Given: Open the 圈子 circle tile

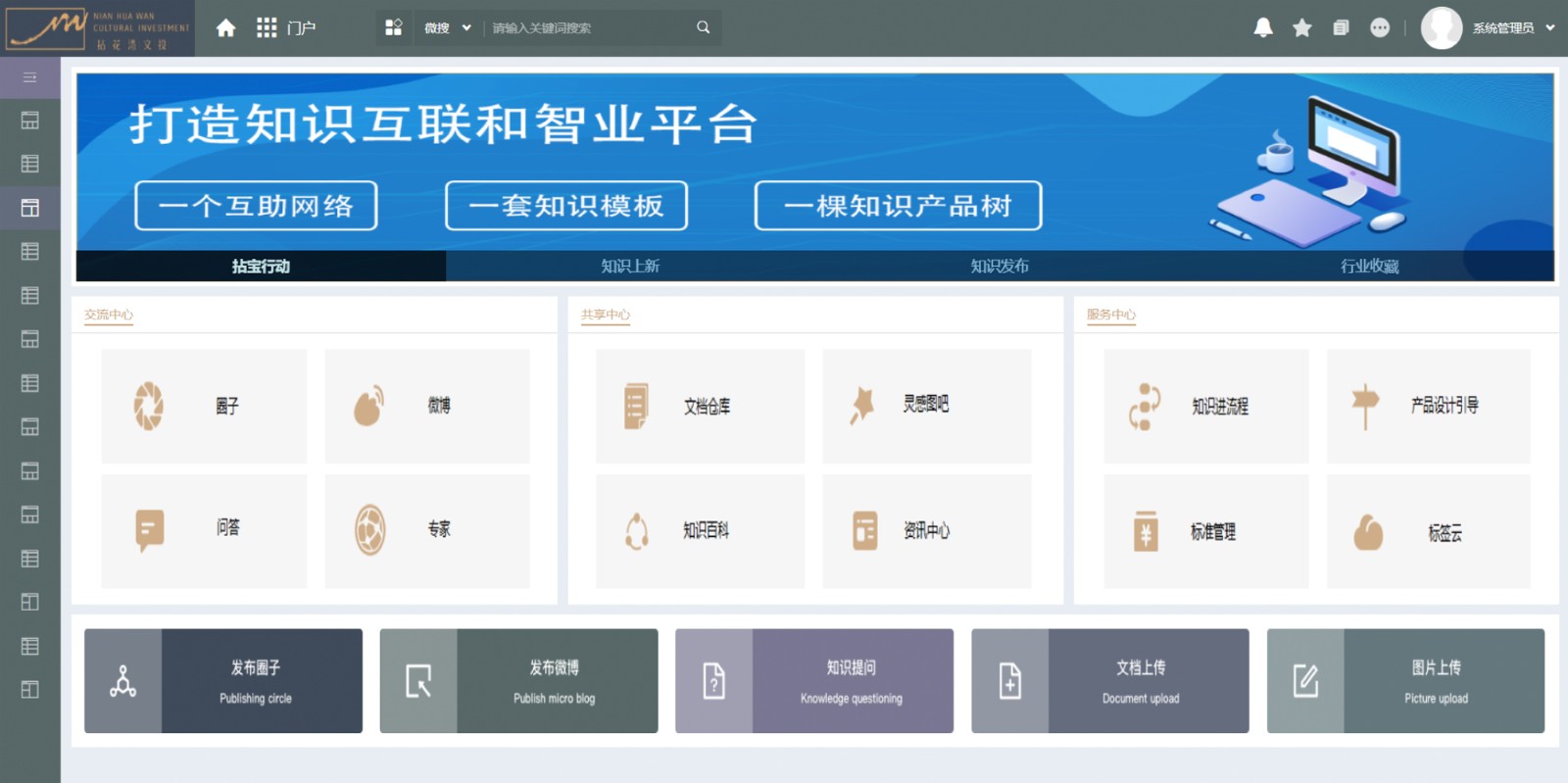Looking at the screenshot, I should pos(204,406).
